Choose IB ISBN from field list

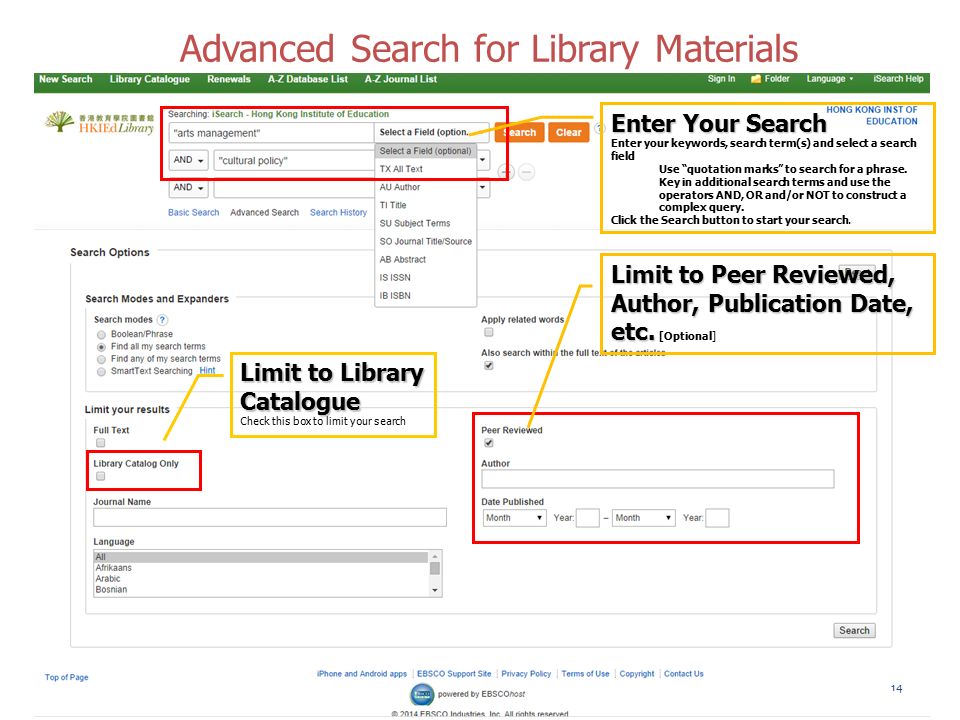[x=426, y=296]
